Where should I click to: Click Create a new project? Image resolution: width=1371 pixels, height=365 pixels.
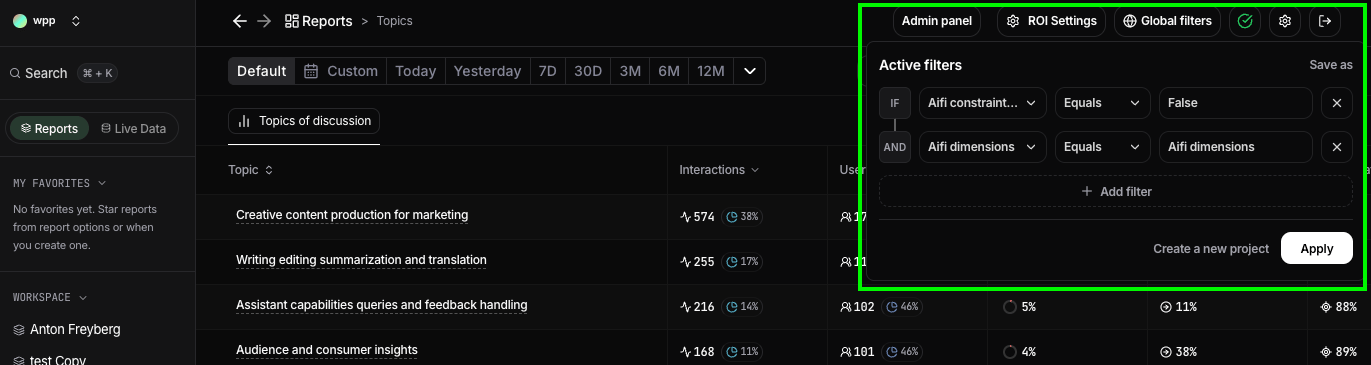tap(1211, 249)
